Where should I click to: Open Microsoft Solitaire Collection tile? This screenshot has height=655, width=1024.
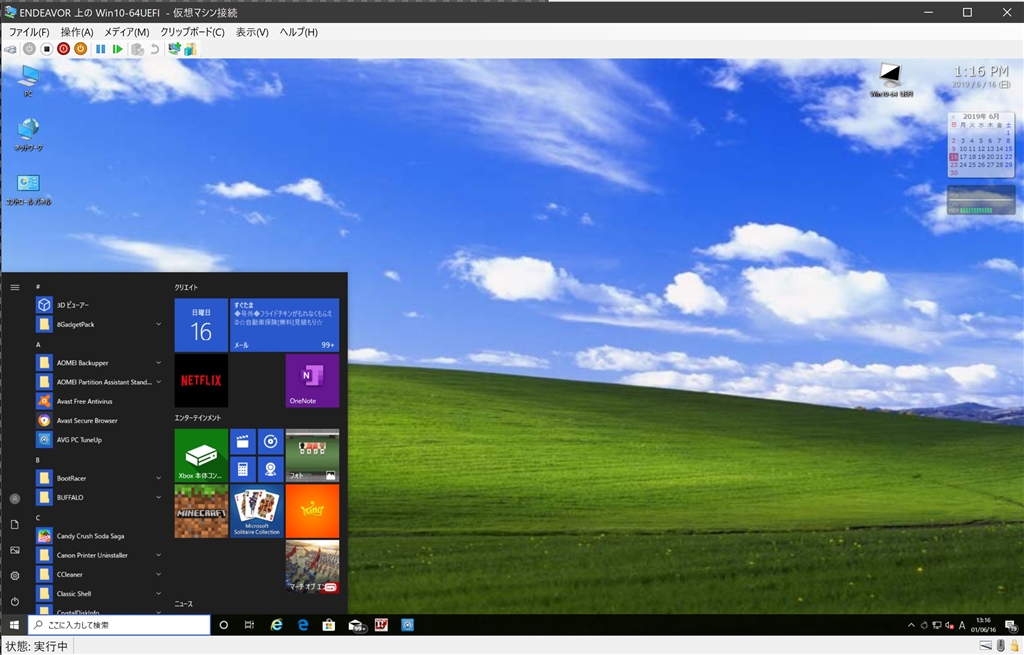point(257,511)
